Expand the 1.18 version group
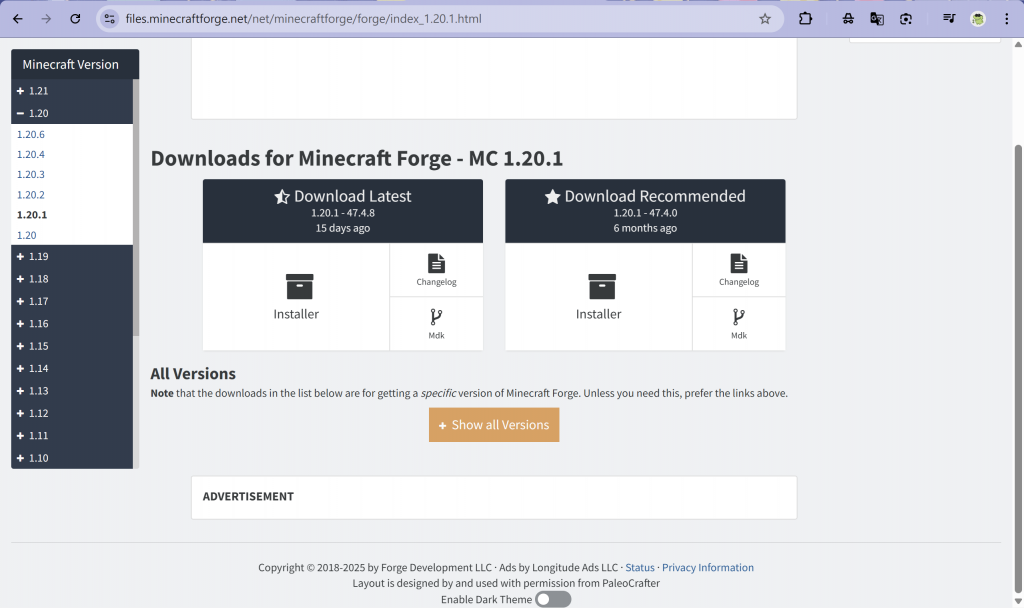 [72, 279]
